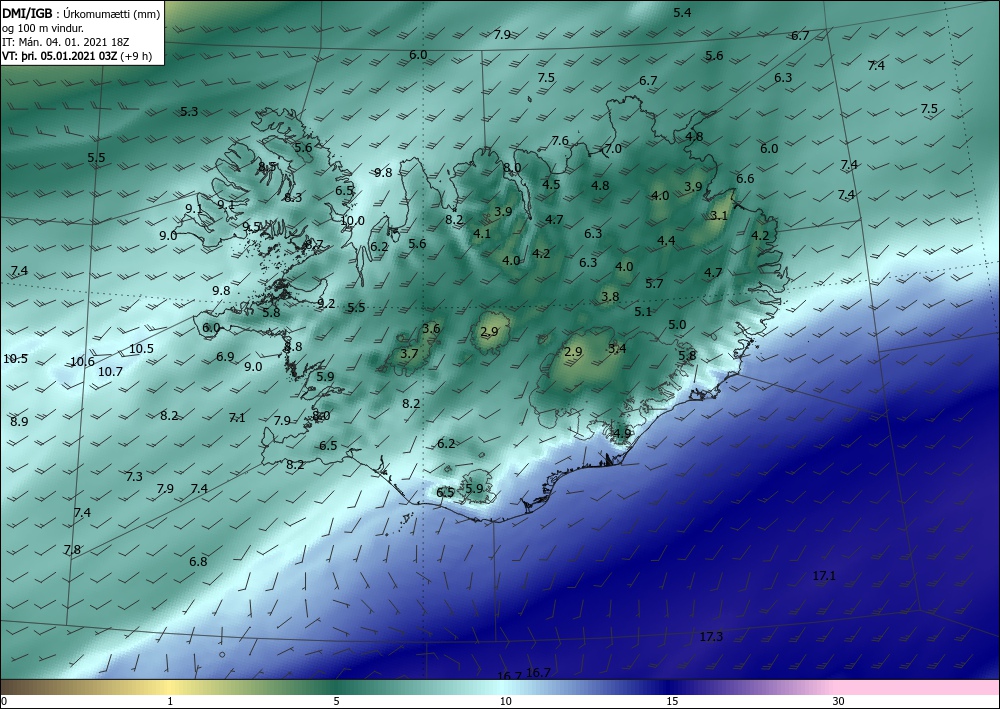Click the 3.4 value on the ice cap
Screen dimensions: 1000x709
[617, 349]
